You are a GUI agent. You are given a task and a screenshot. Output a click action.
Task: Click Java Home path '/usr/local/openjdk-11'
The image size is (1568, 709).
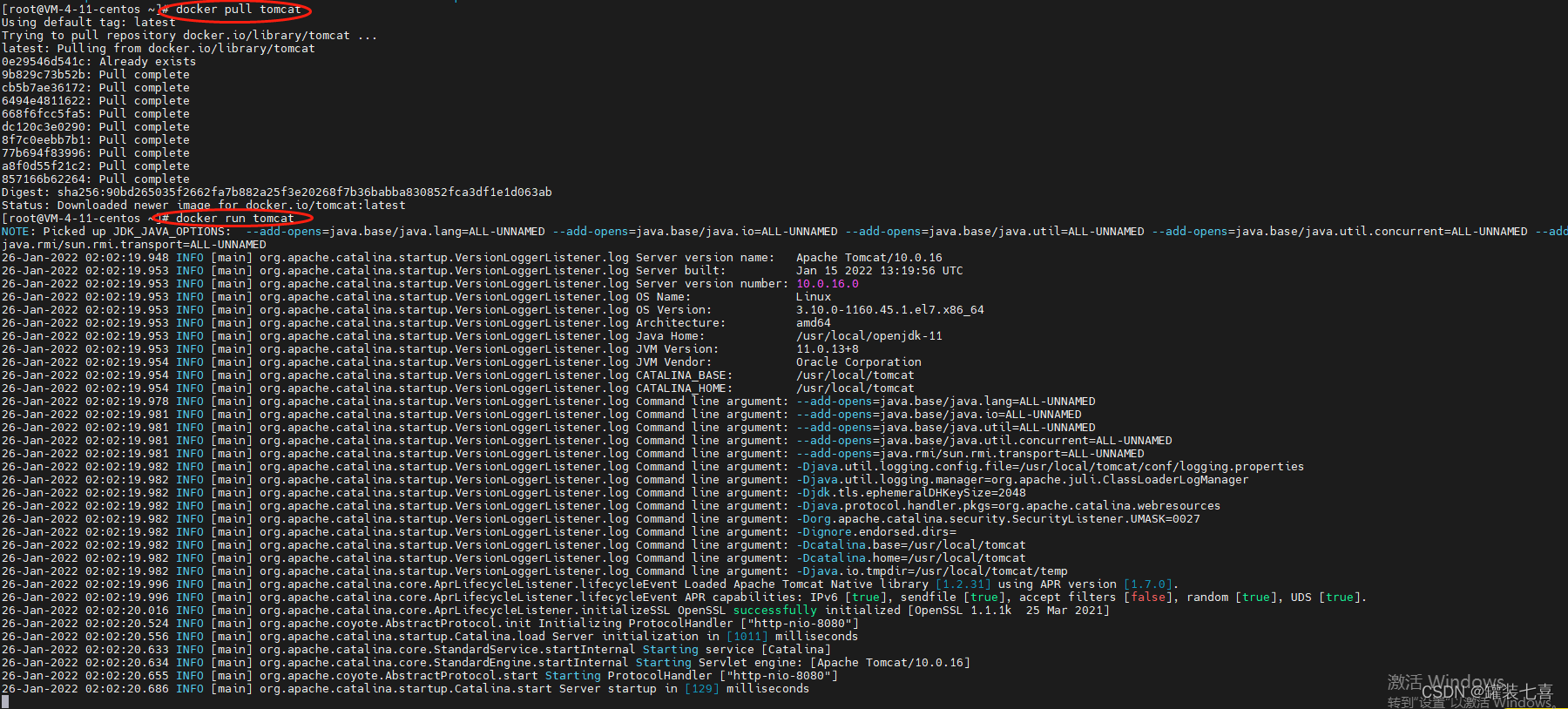[868, 336]
